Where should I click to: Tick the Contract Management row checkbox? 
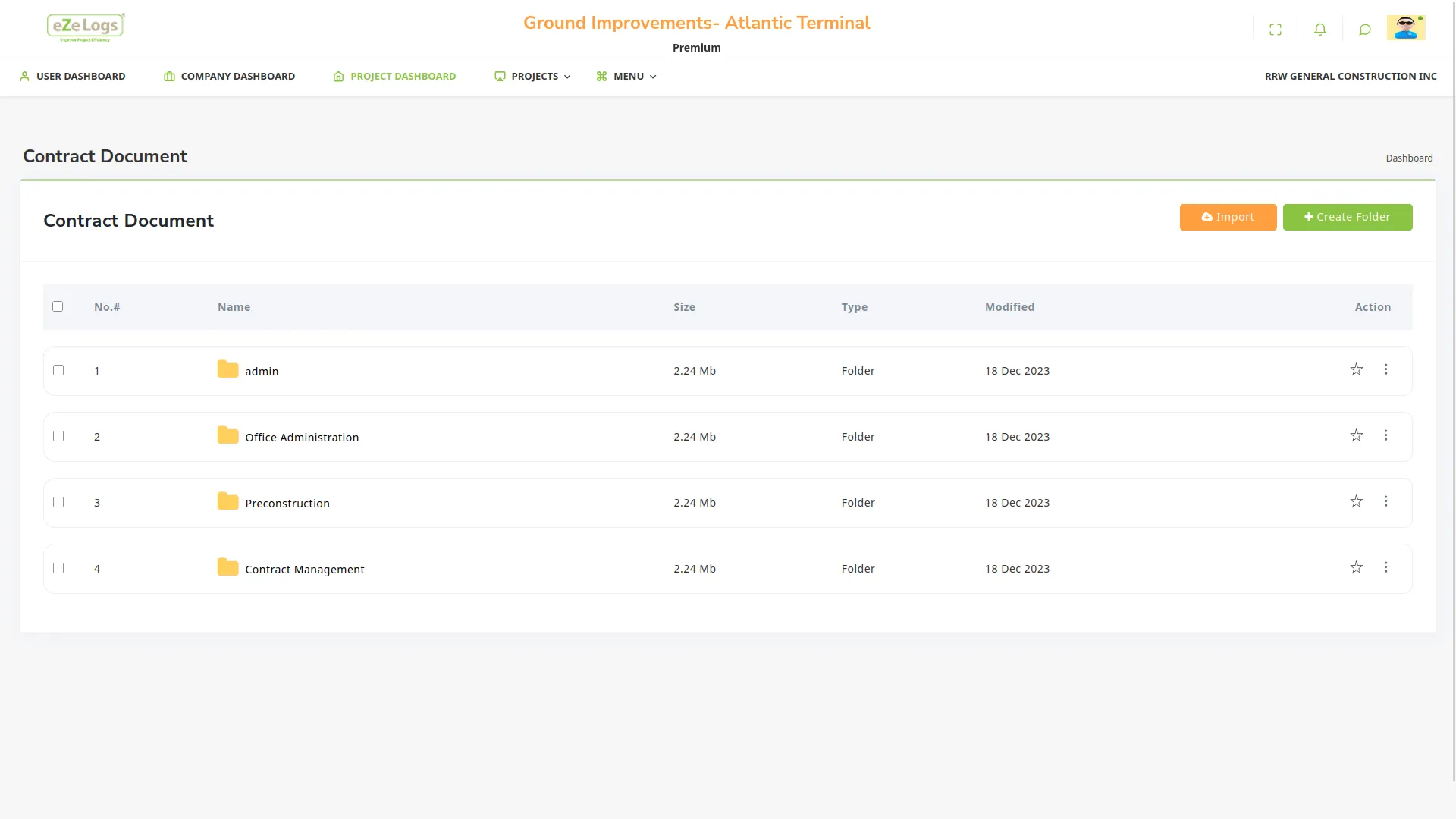tap(58, 568)
